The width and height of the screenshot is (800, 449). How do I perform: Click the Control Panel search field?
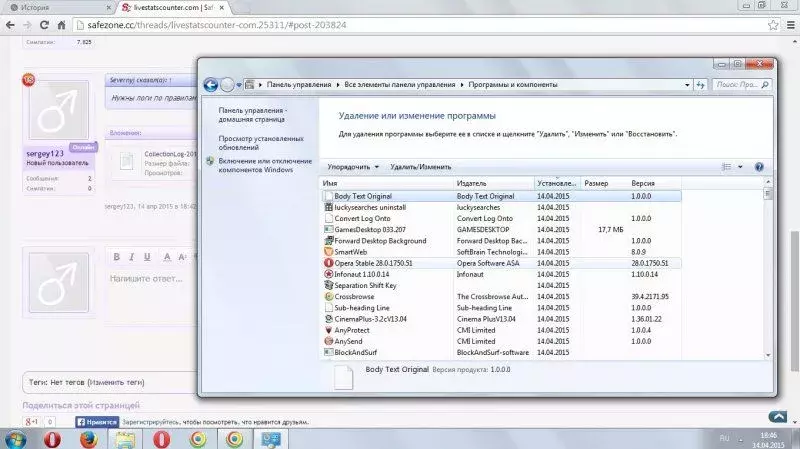click(741, 85)
